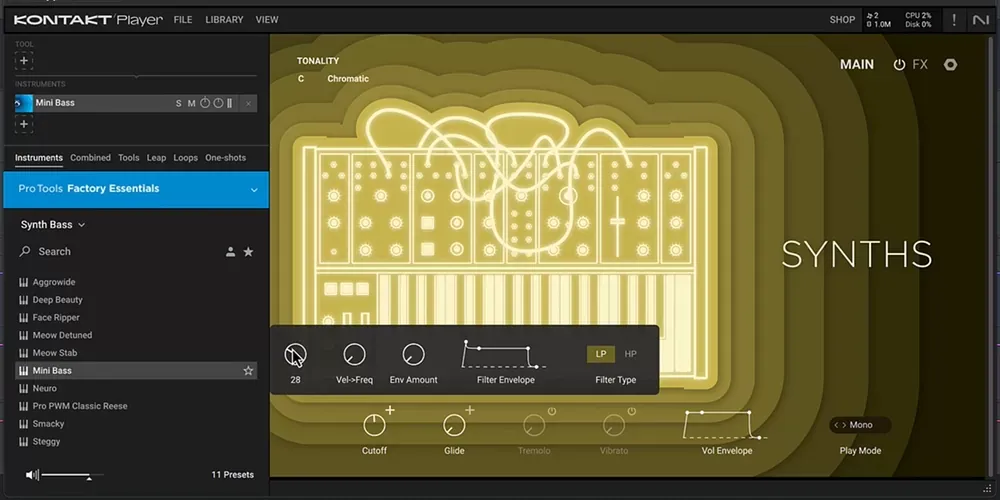Viewport: 1000px width, 500px height.
Task: Open the hexagon settings icon
Action: click(x=950, y=64)
